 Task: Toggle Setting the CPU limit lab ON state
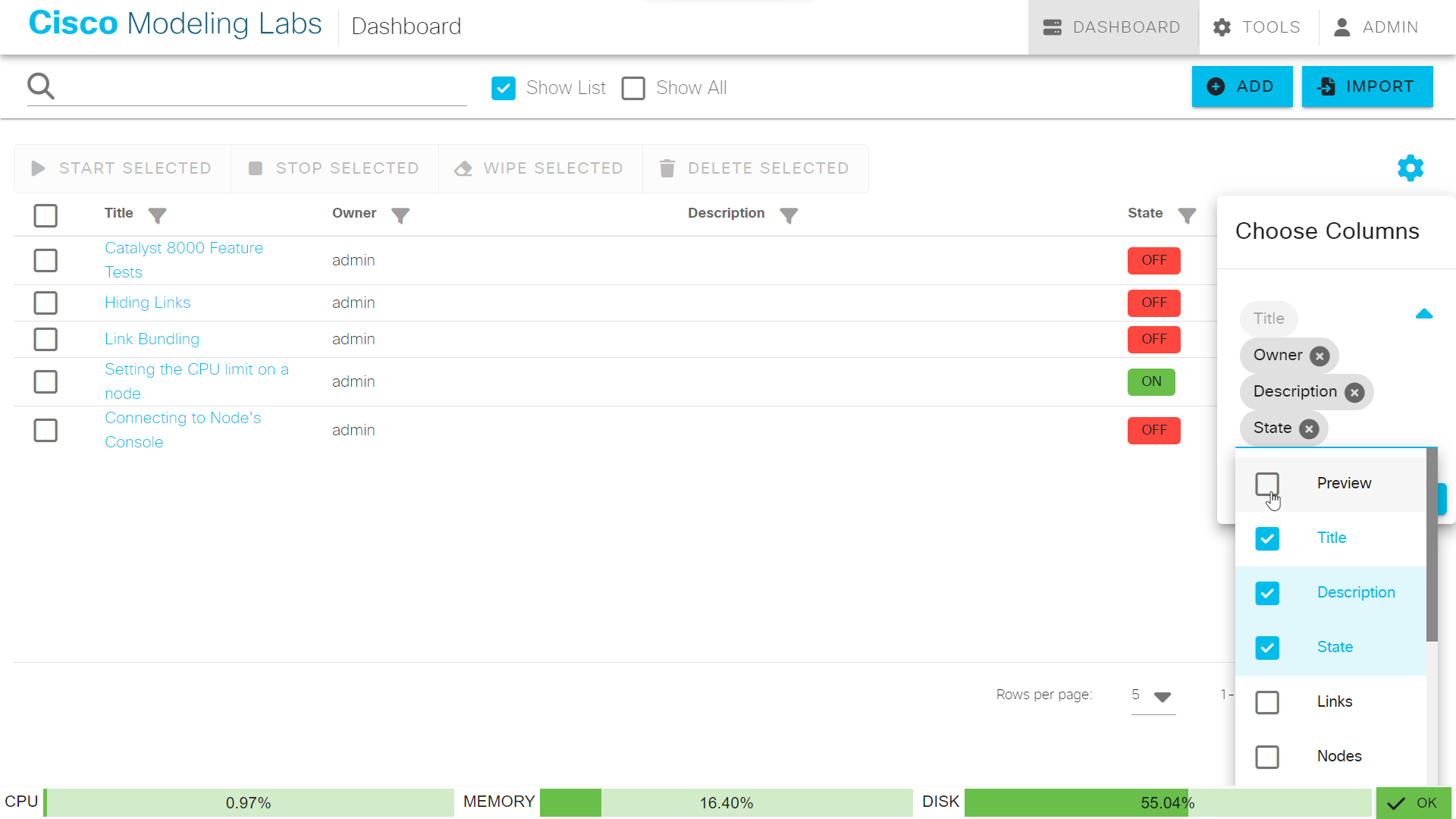point(1151,381)
